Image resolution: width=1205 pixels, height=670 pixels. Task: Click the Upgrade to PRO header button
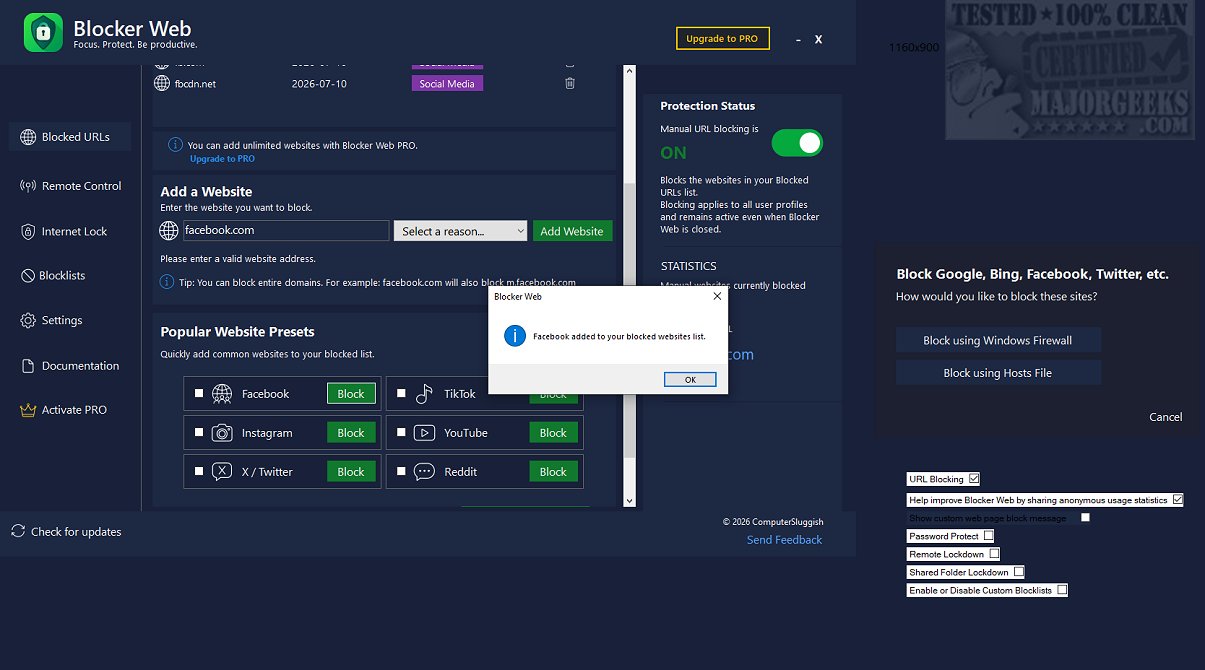coord(722,38)
